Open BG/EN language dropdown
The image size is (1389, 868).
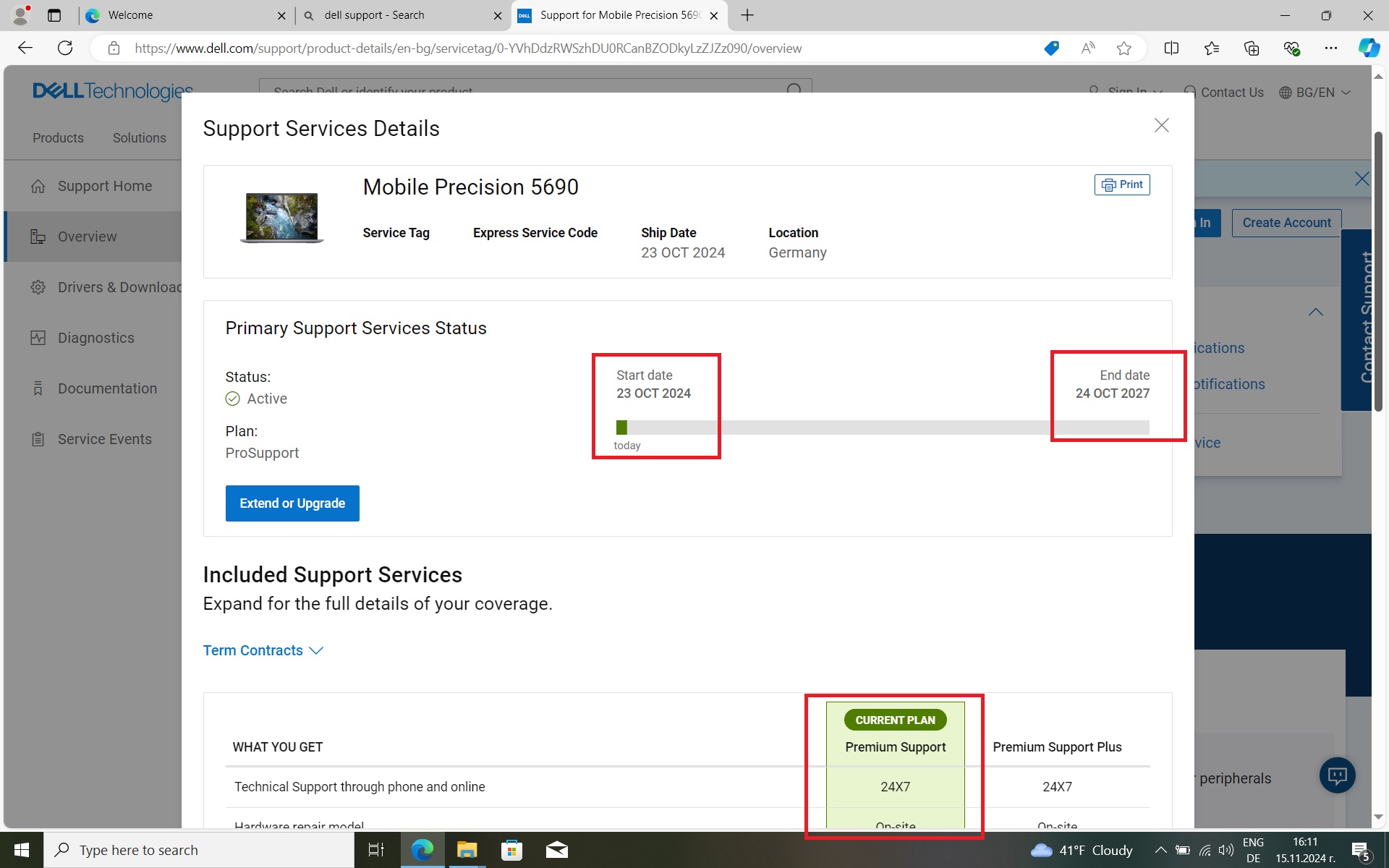click(1314, 93)
